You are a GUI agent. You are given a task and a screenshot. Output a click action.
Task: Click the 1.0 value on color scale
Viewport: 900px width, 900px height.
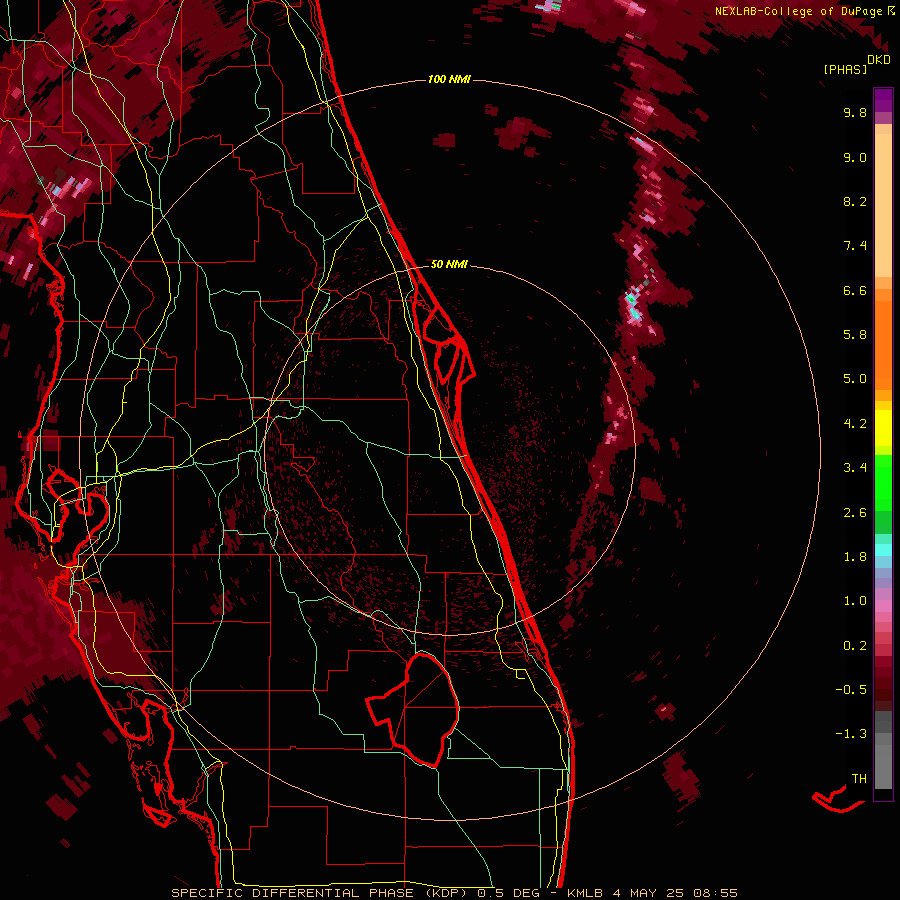[855, 601]
